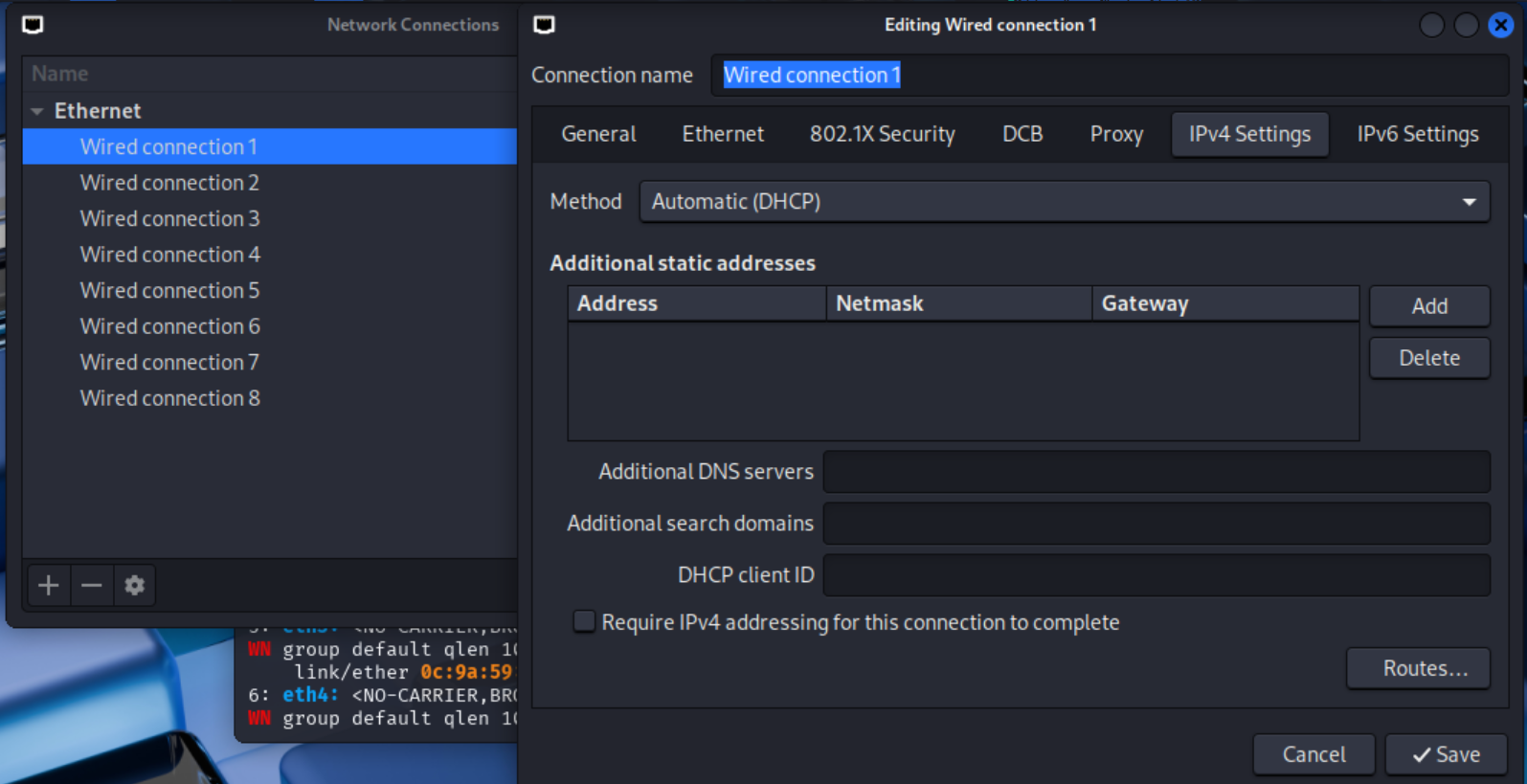The height and width of the screenshot is (784, 1527).
Task: Remove selected connection with the minus icon
Action: click(x=92, y=585)
